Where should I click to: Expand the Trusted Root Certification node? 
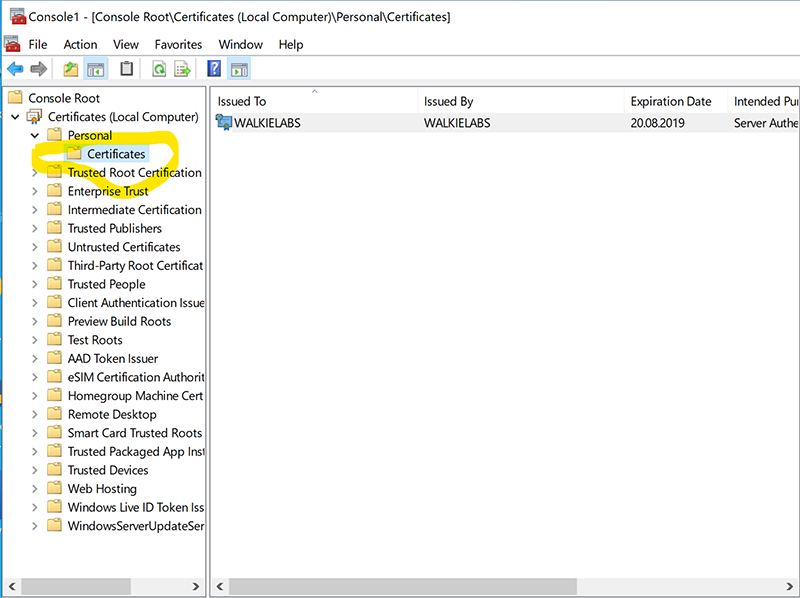click(x=35, y=172)
